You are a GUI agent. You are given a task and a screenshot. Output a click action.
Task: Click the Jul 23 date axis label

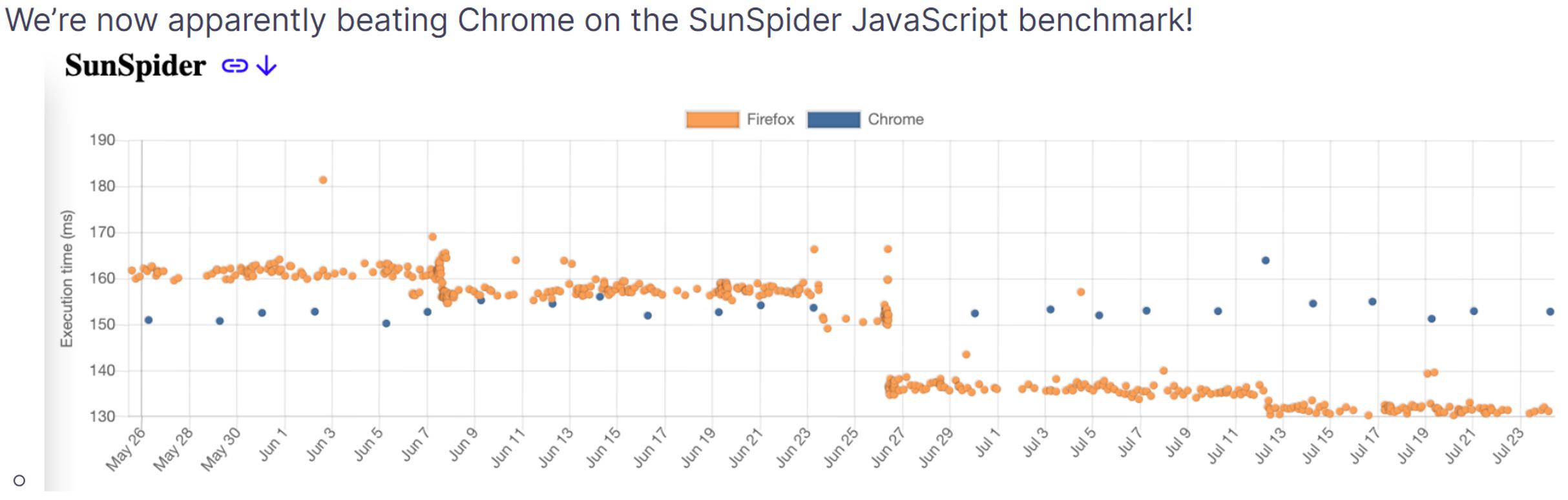point(1507,447)
